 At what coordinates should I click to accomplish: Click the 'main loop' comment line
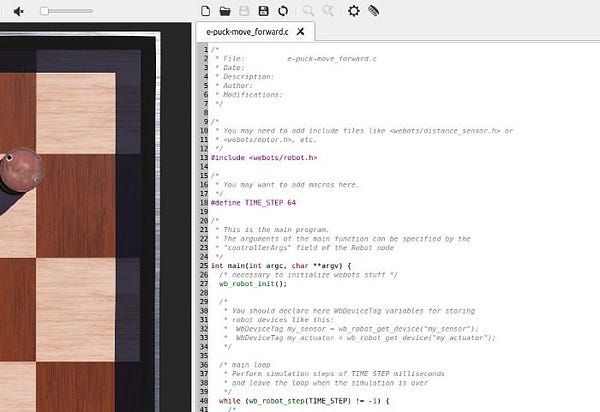[245, 365]
